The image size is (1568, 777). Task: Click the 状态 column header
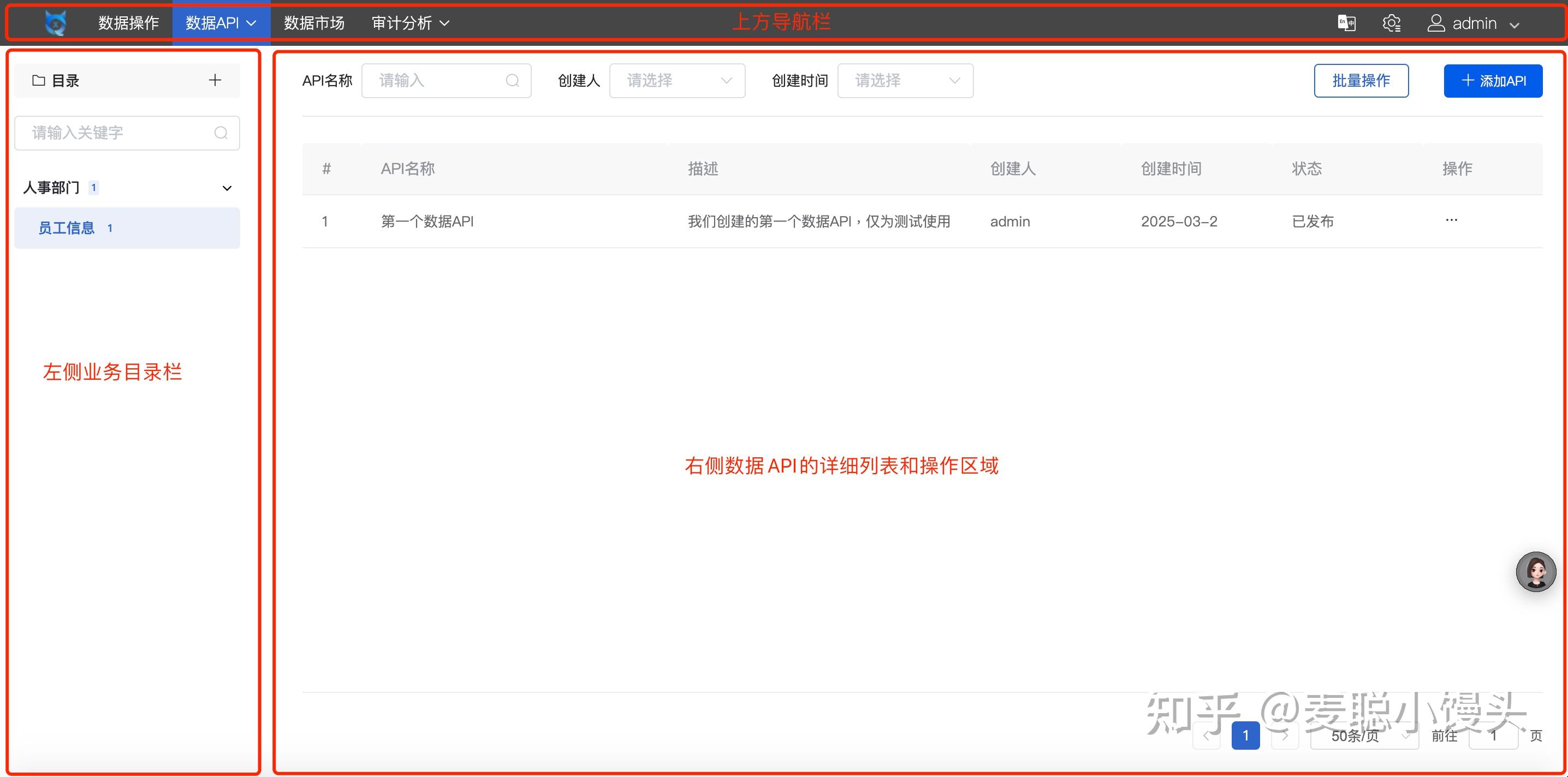point(1307,169)
